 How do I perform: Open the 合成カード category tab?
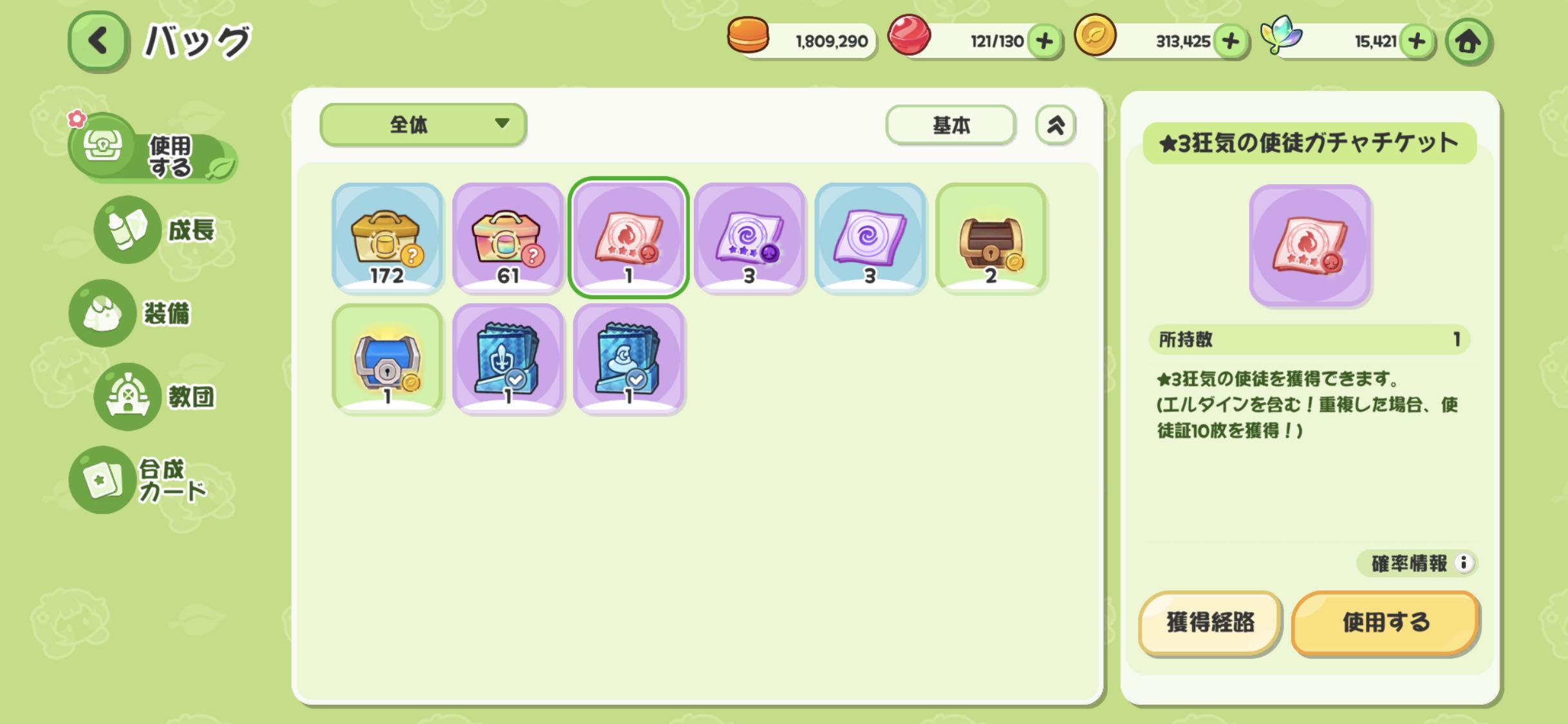click(x=140, y=480)
